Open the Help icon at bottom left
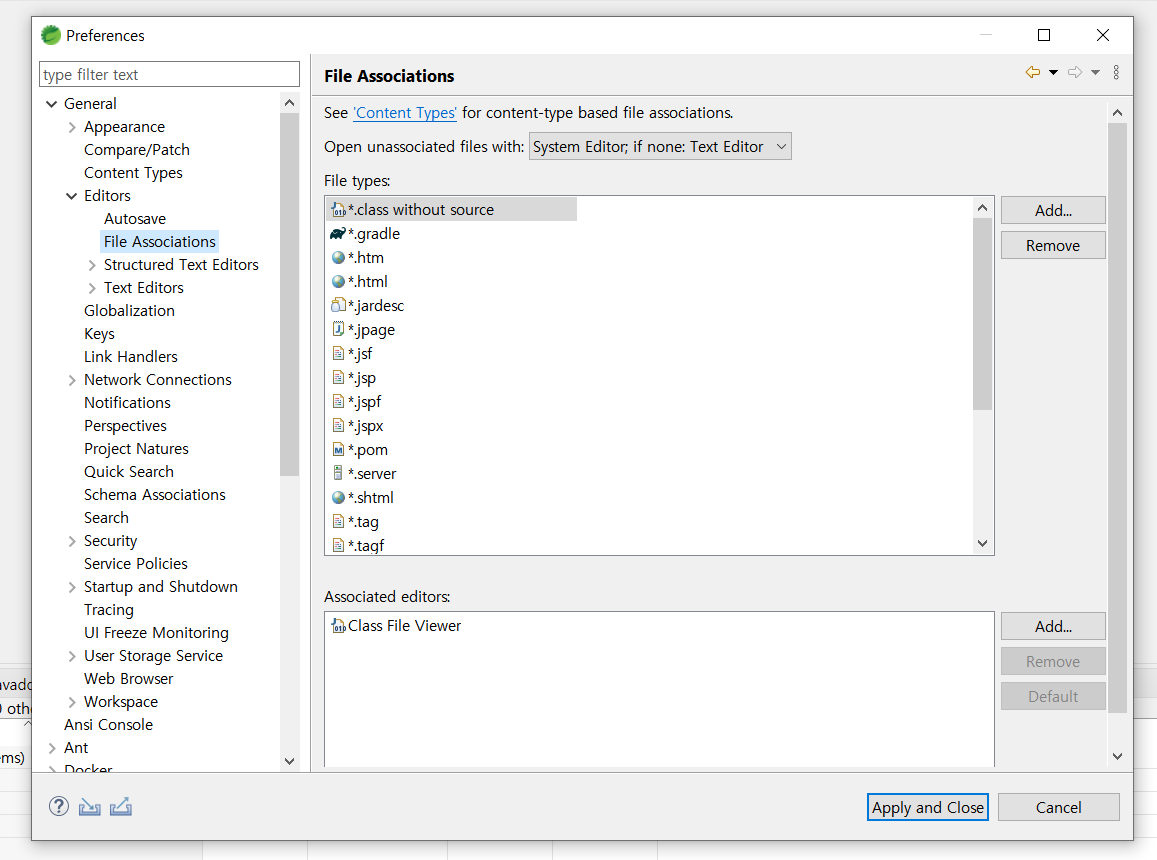Screen dimensions: 1157x860 59,806
